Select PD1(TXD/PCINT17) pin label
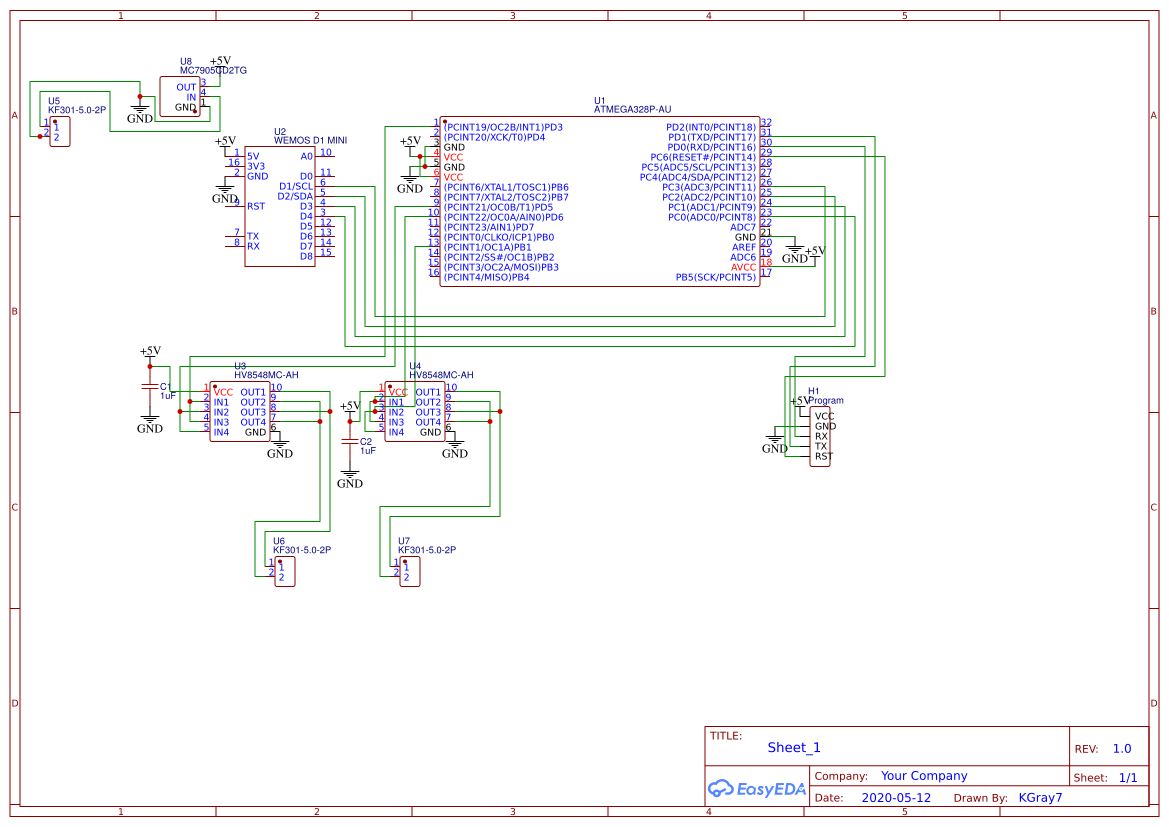 click(x=711, y=137)
